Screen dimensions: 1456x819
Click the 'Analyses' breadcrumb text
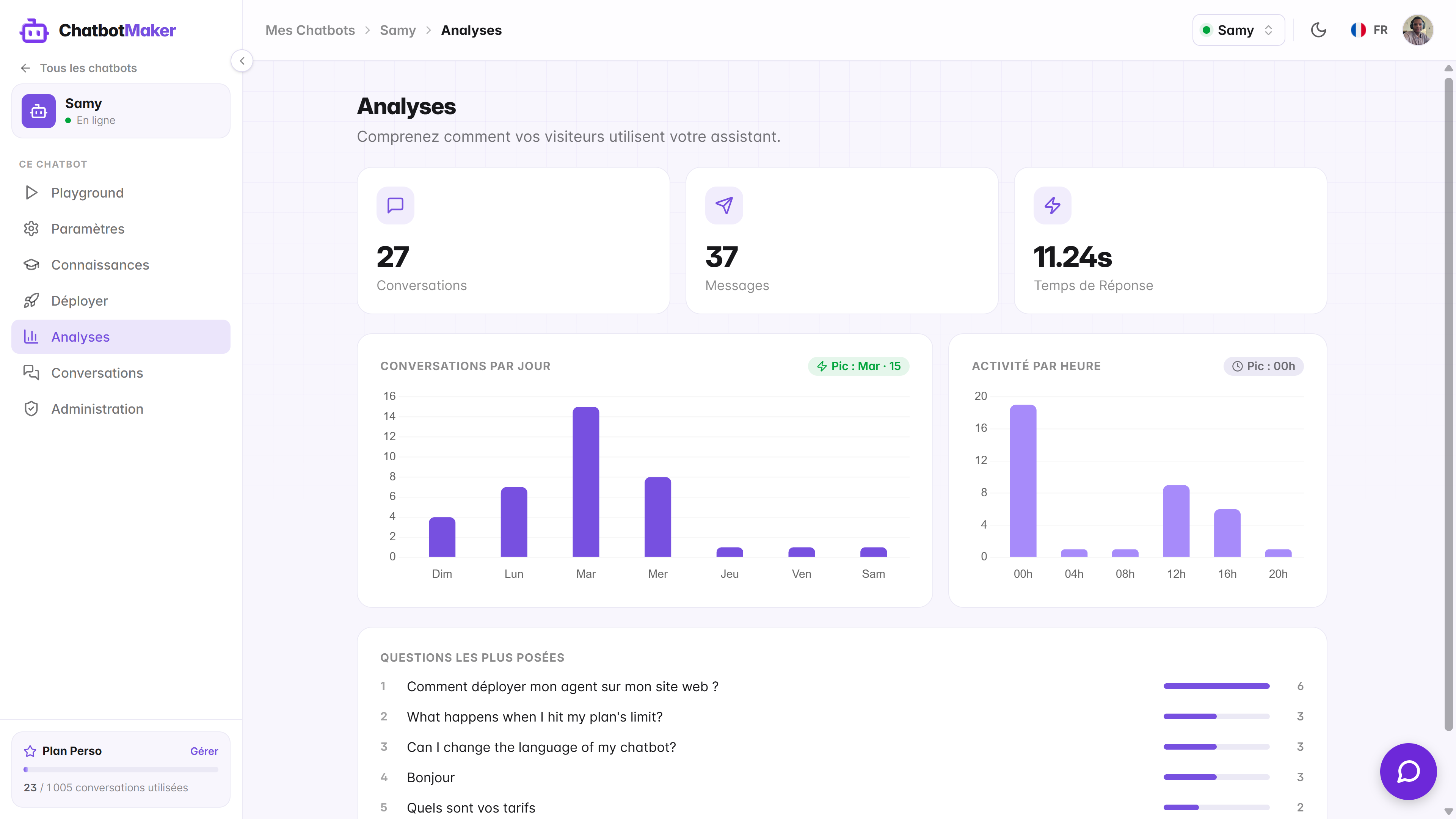(x=471, y=30)
